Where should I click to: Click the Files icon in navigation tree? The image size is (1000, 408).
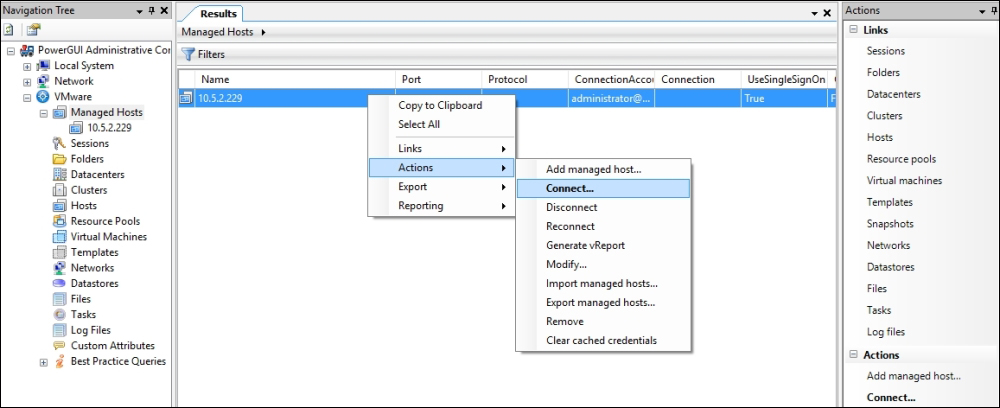[x=60, y=299]
